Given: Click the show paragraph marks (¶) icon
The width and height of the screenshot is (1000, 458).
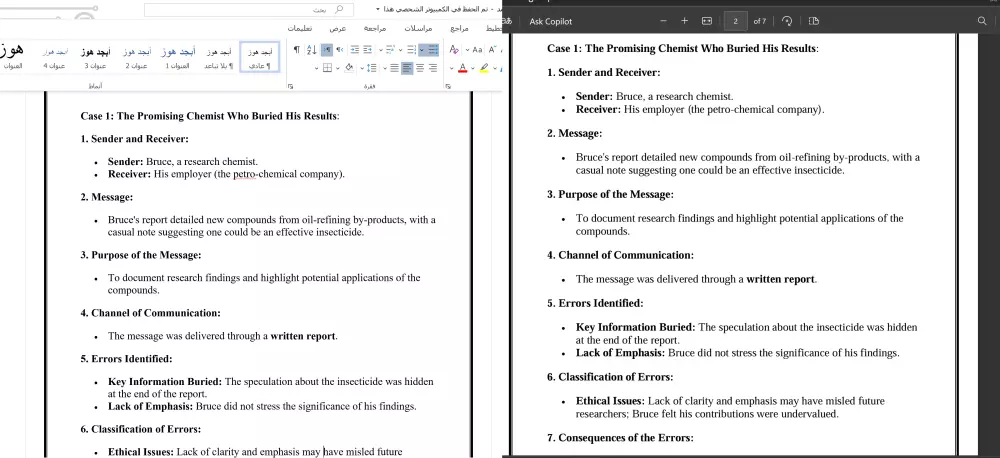Looking at the screenshot, I should [x=296, y=49].
